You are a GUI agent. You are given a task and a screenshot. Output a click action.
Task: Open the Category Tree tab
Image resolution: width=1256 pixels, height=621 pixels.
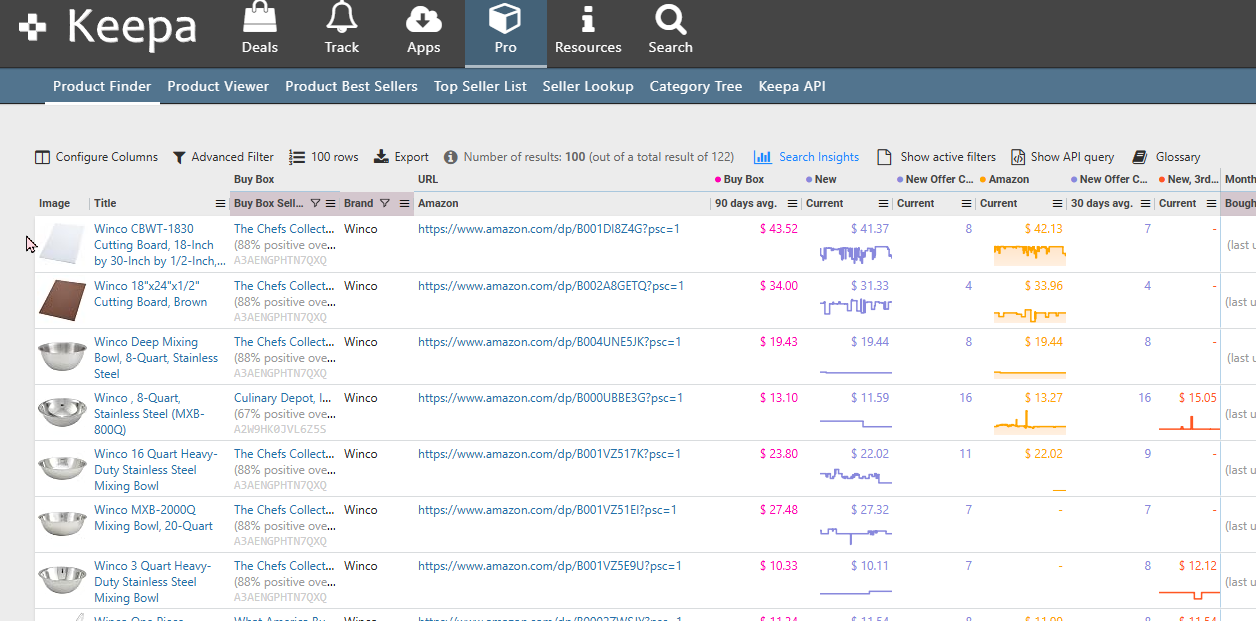click(696, 86)
